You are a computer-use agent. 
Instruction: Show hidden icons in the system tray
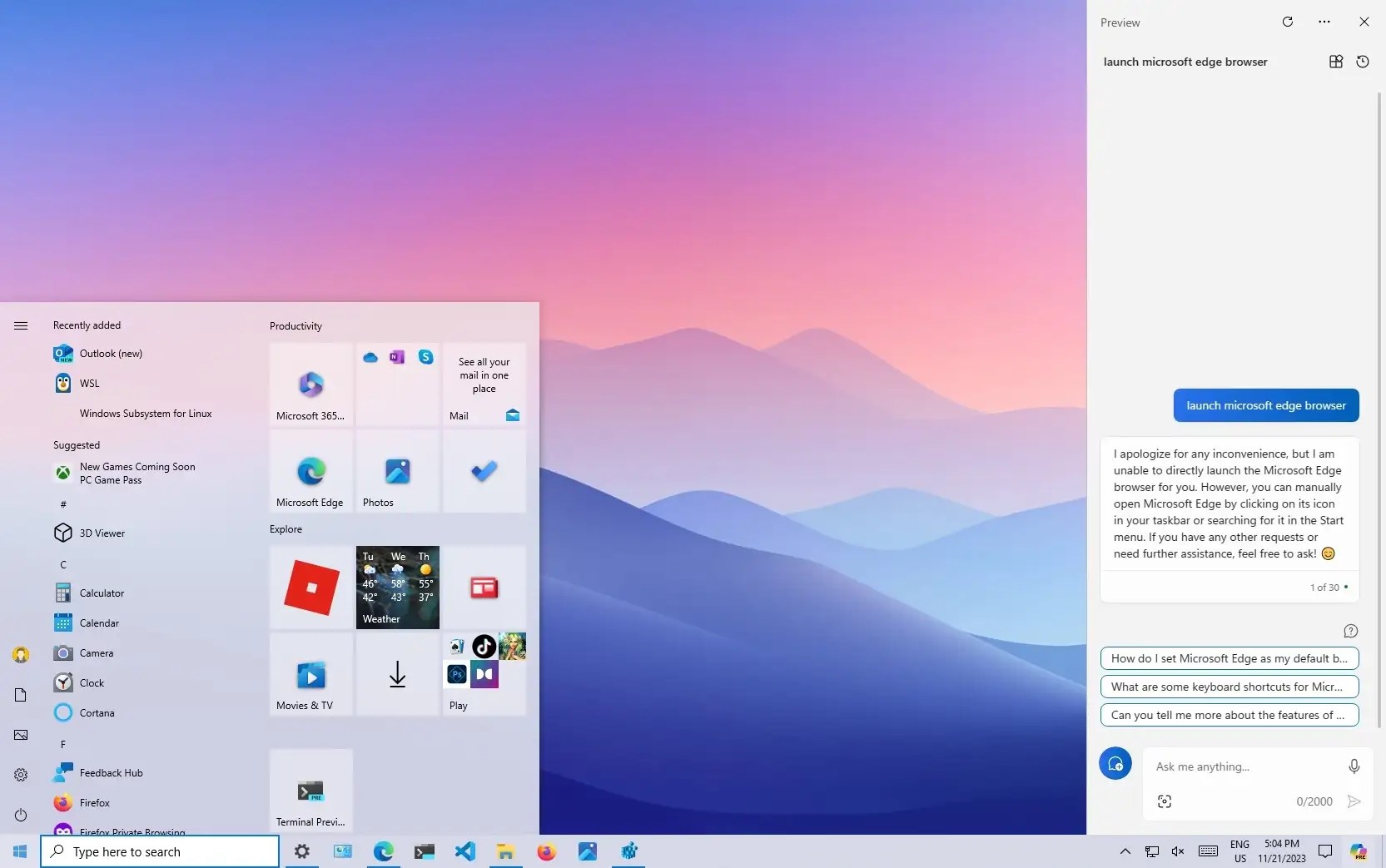[1125, 851]
